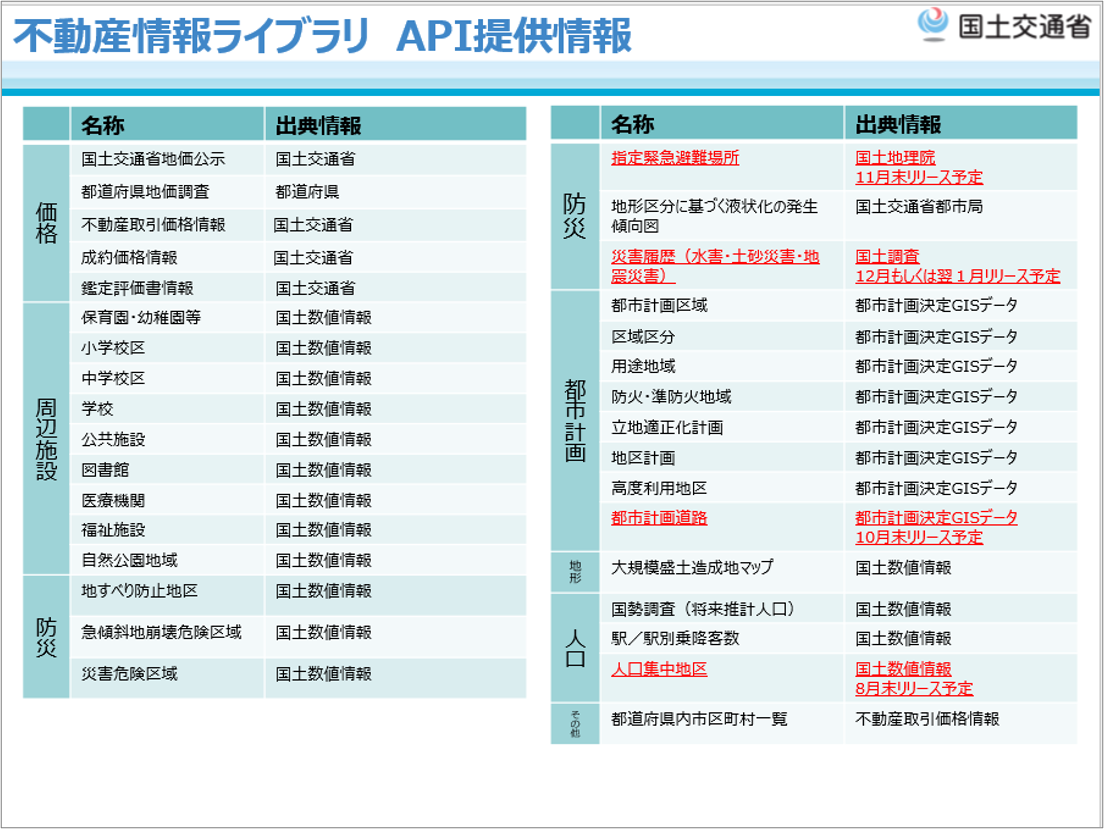Viewport: 1104px width, 829px height.
Task: Click the 急傾斜地崩壊危険区域 cell
Action: click(x=161, y=633)
